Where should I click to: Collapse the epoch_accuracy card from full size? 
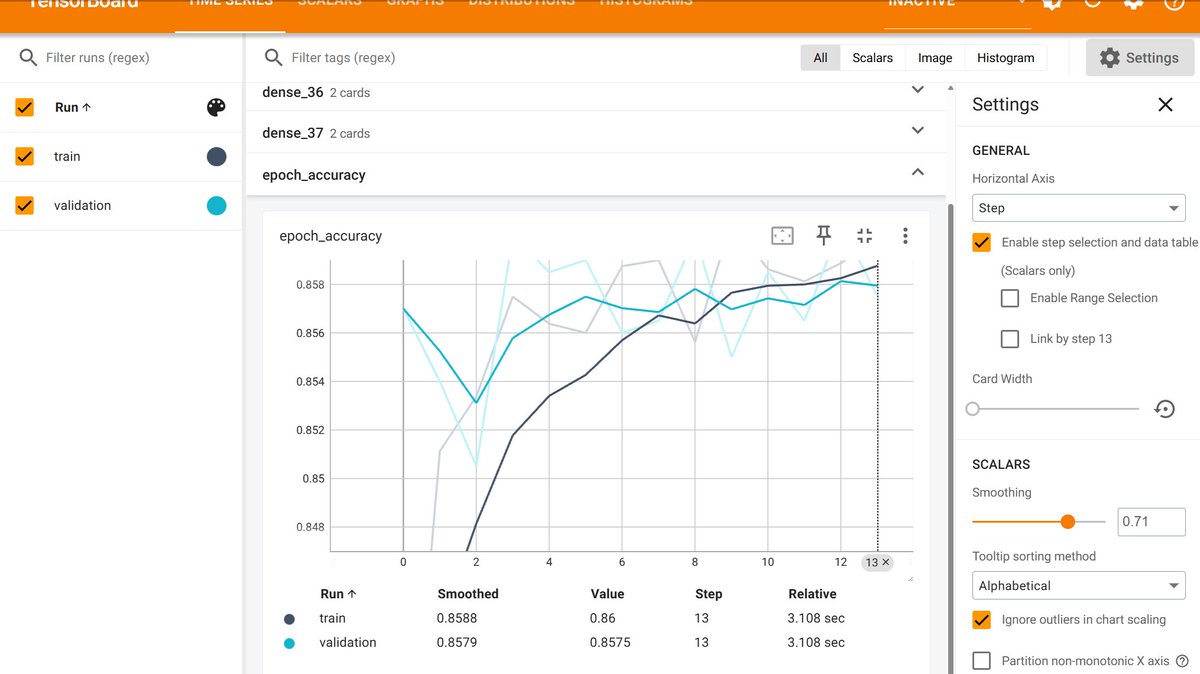(x=865, y=236)
